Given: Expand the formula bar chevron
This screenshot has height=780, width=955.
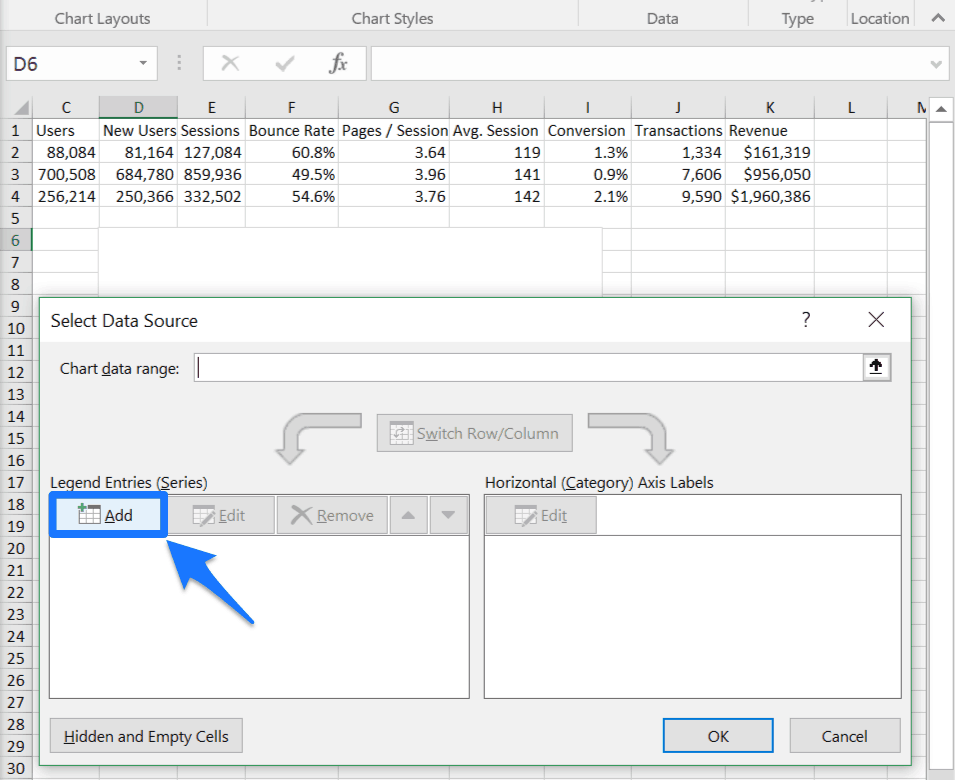Looking at the screenshot, I should point(936,64).
